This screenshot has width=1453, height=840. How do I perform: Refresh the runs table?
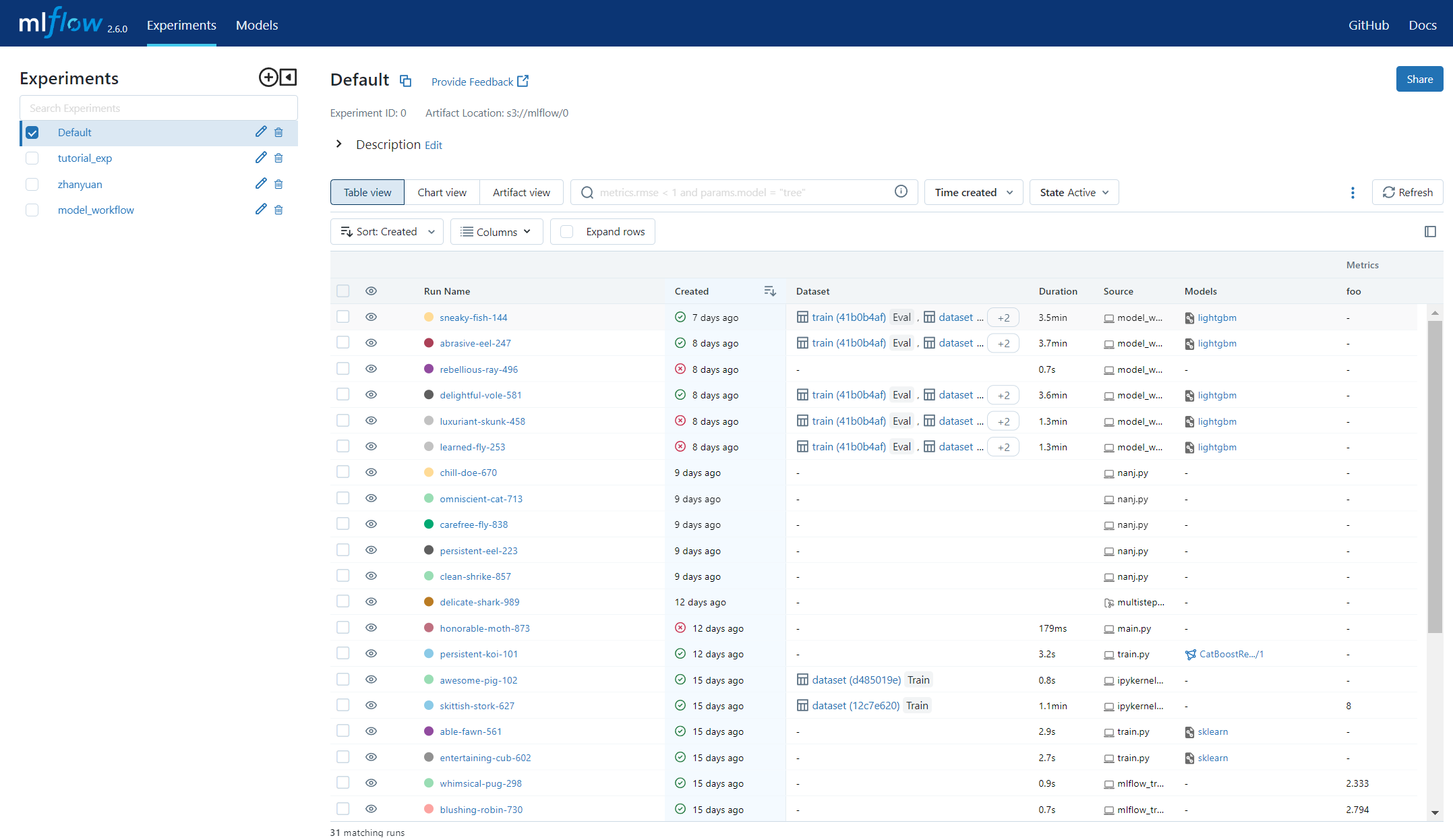1408,192
